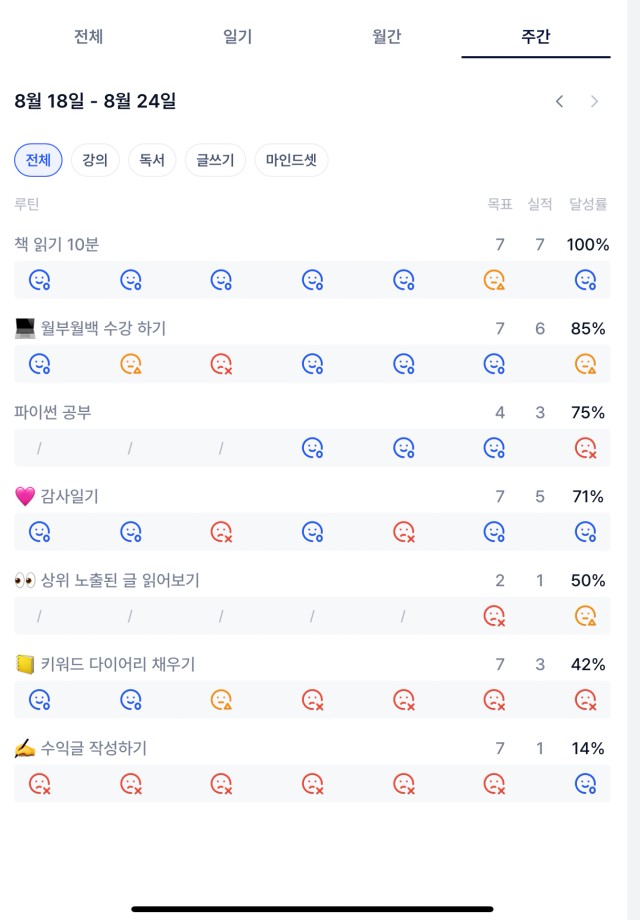Image resolution: width=640 pixels, height=920 pixels.
Task: Click first blue smiley in 책 읽기 10분 row
Action: pyautogui.click(x=40, y=280)
